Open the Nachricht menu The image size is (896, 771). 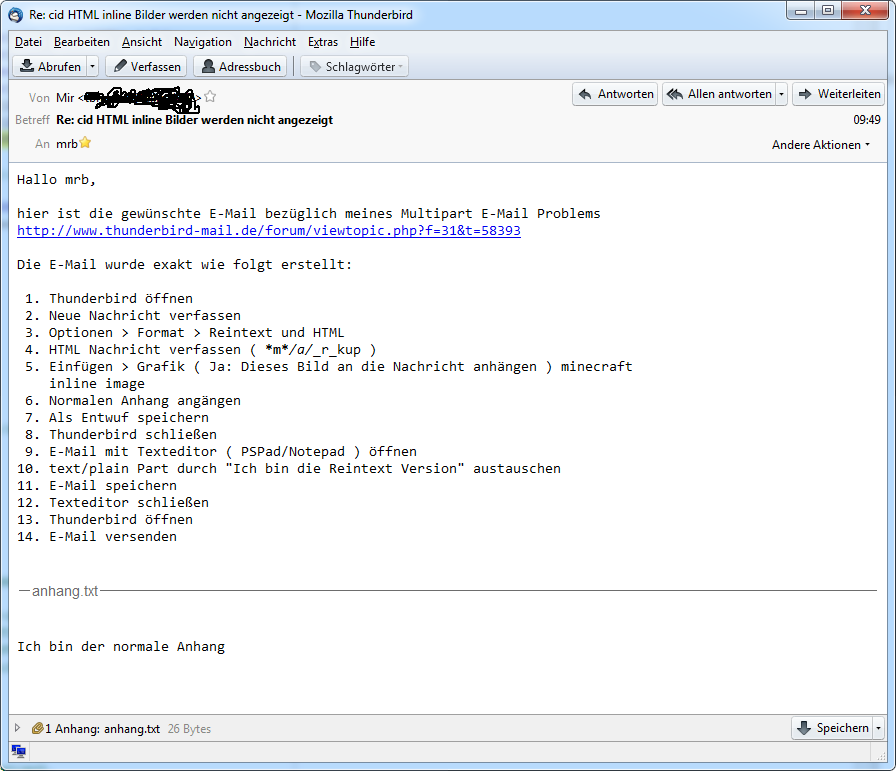click(270, 42)
